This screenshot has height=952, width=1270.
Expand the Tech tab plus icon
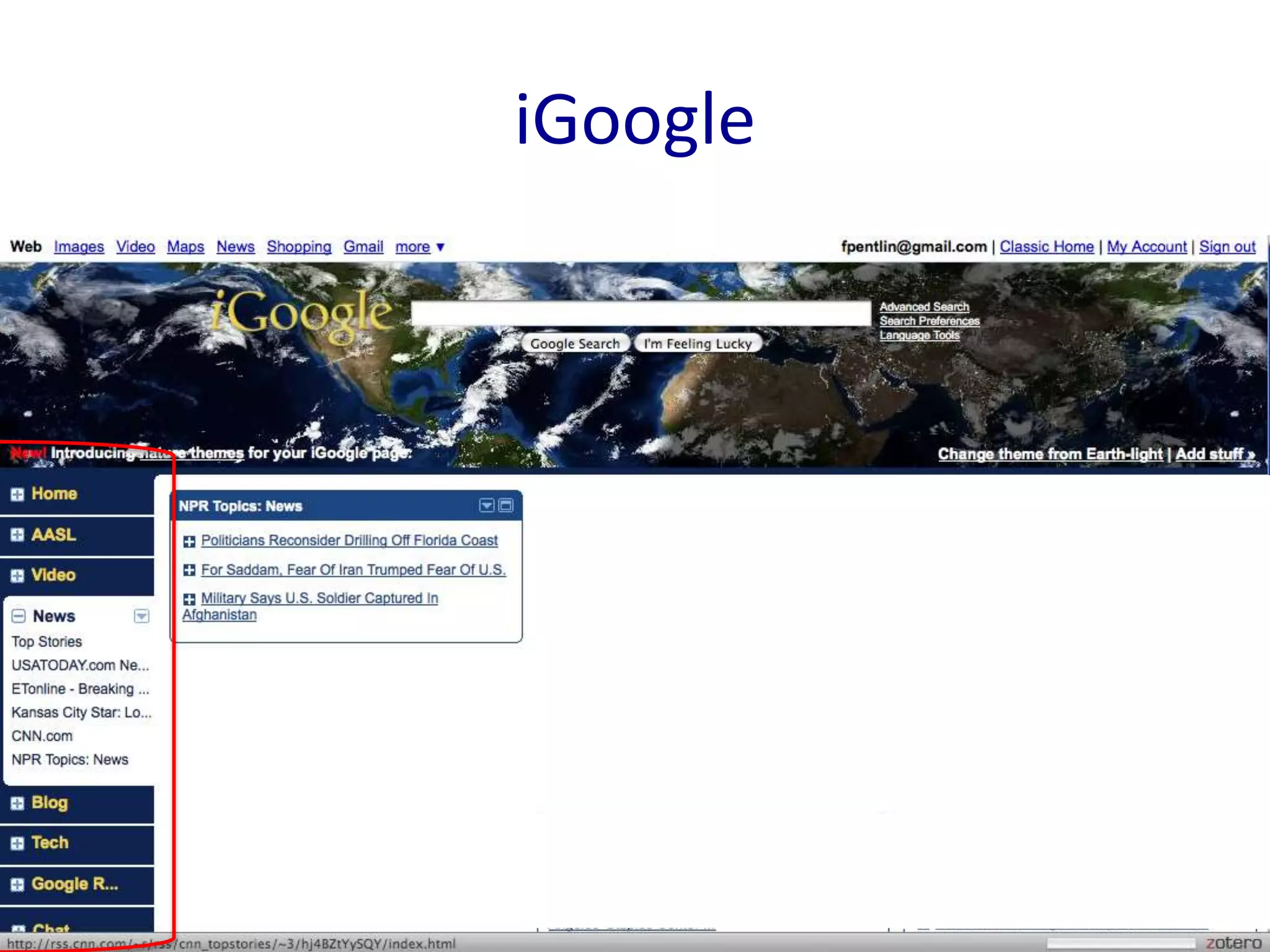click(17, 844)
